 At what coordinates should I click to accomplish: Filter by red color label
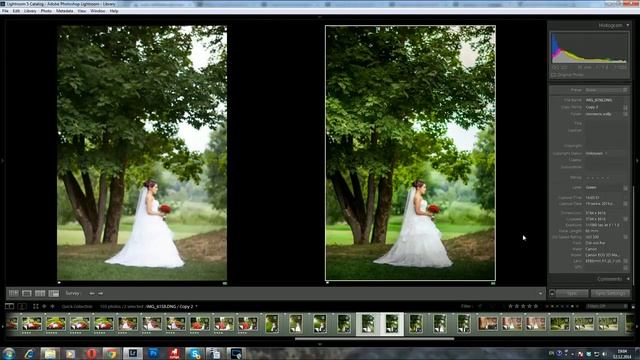(x=547, y=306)
